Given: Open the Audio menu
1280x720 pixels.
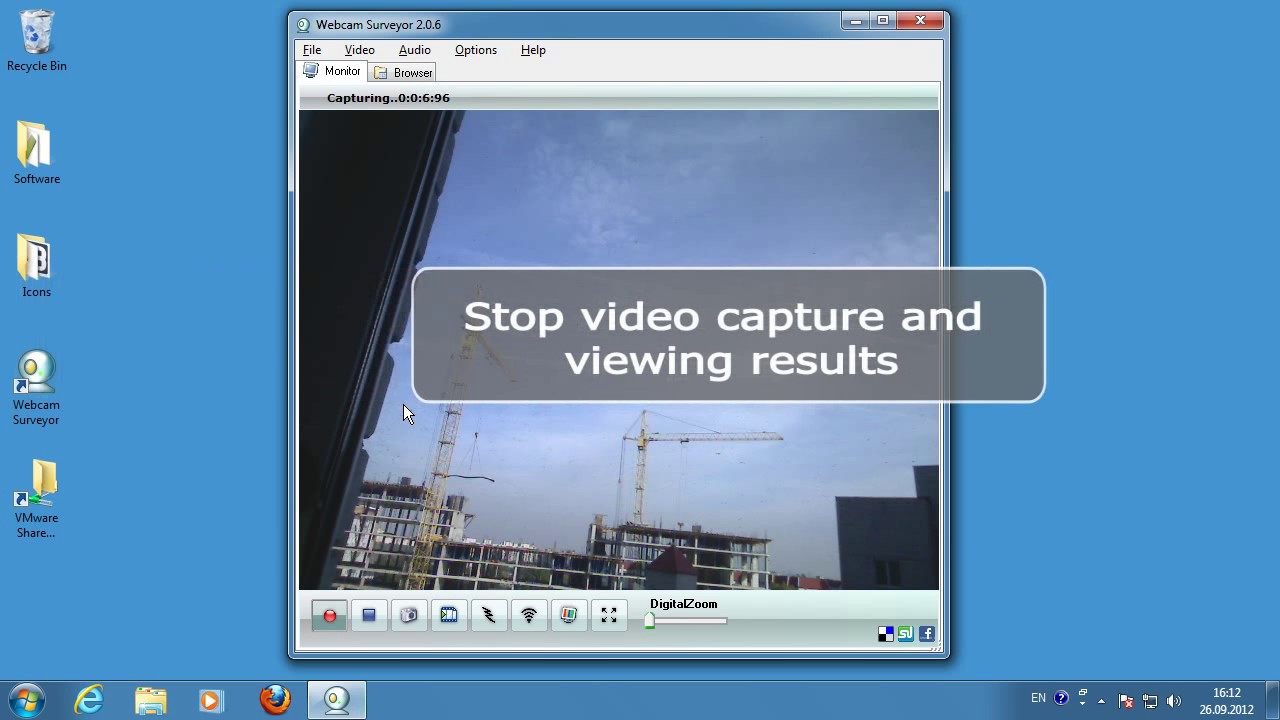Looking at the screenshot, I should [x=415, y=50].
